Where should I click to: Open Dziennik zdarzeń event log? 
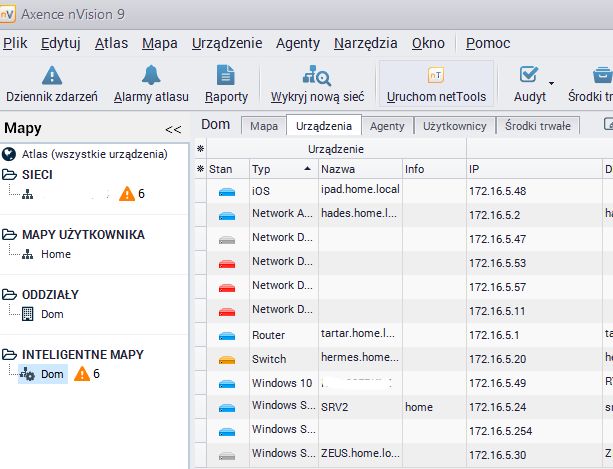(52, 84)
